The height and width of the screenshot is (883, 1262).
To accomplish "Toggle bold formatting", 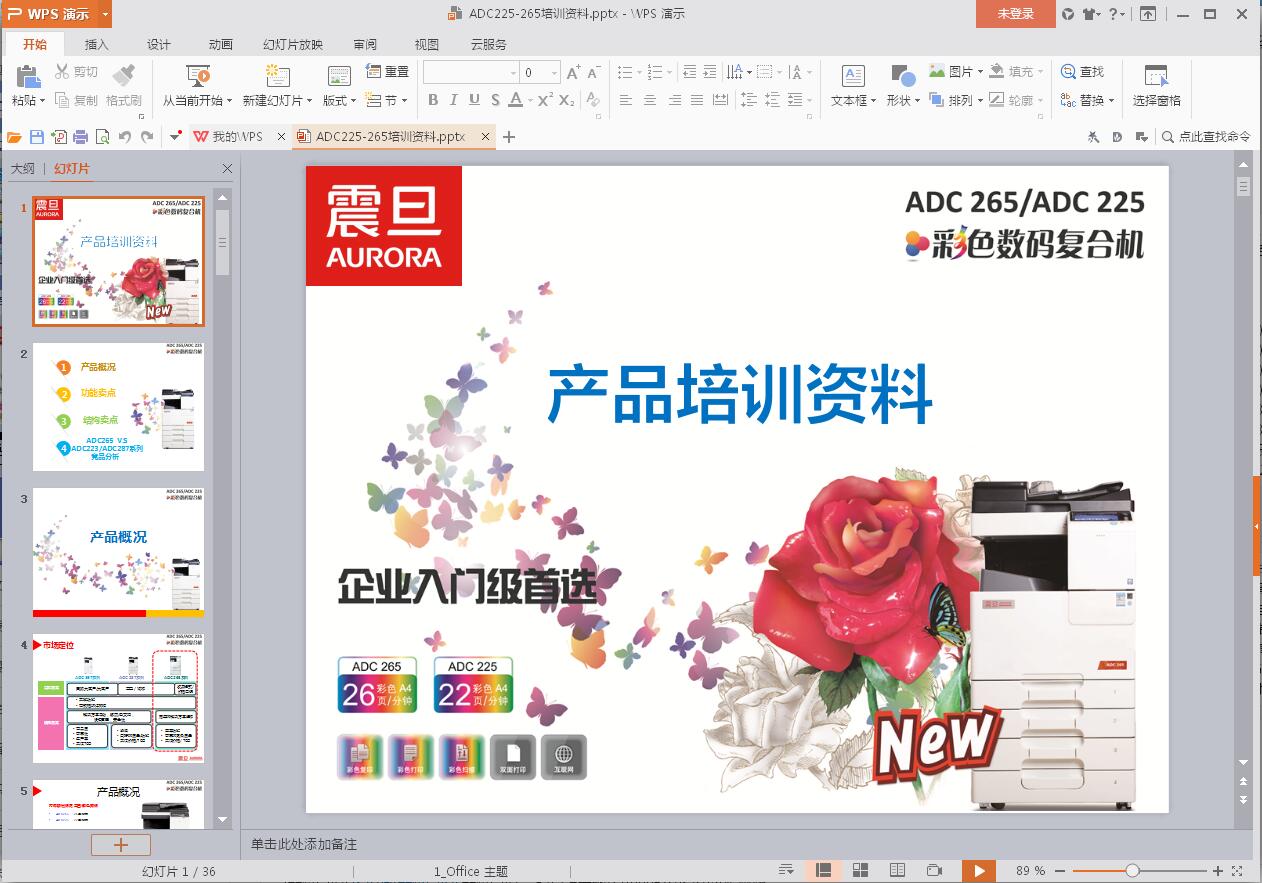I will tap(433, 100).
